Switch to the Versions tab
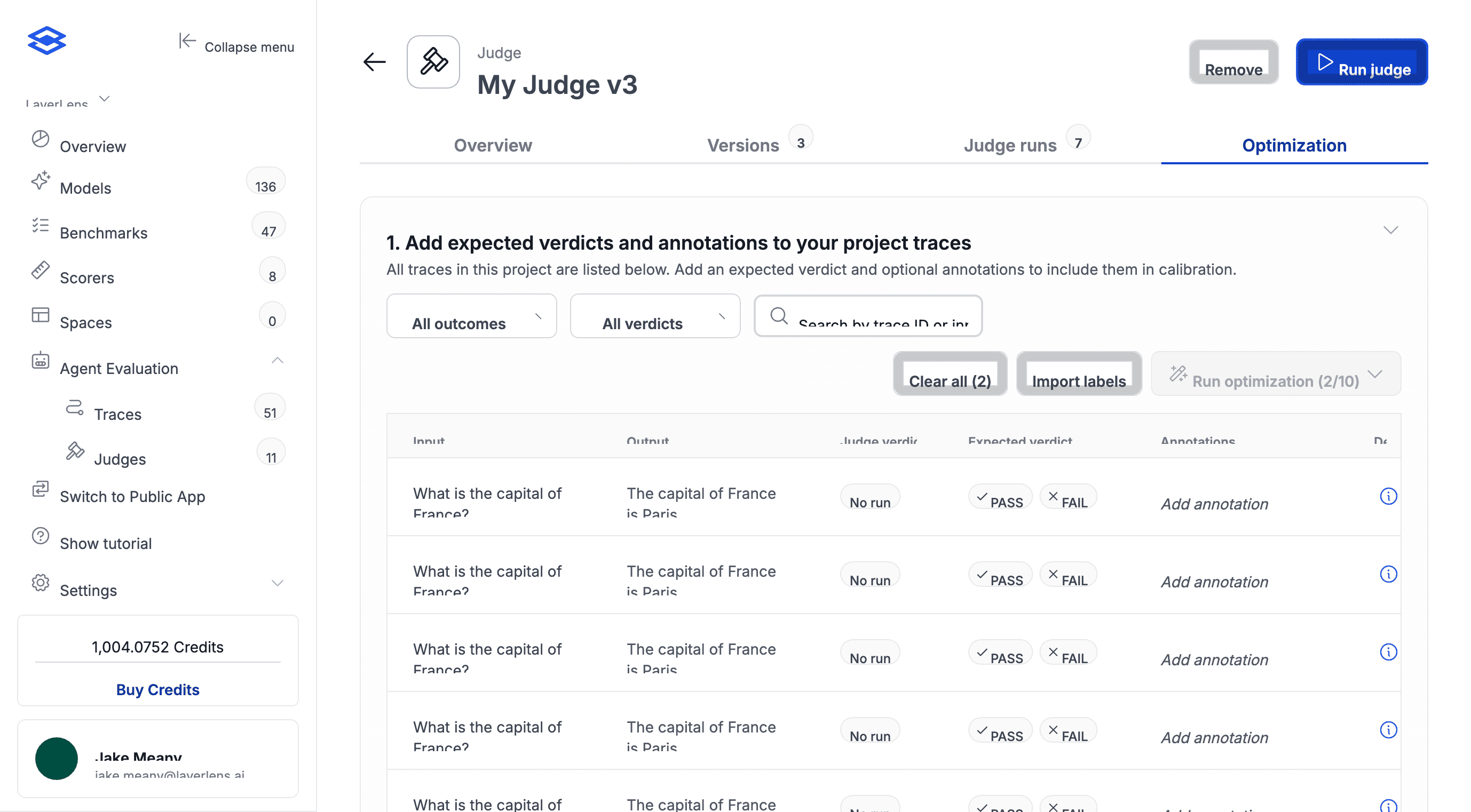This screenshot has width=1471, height=812. 742,145
